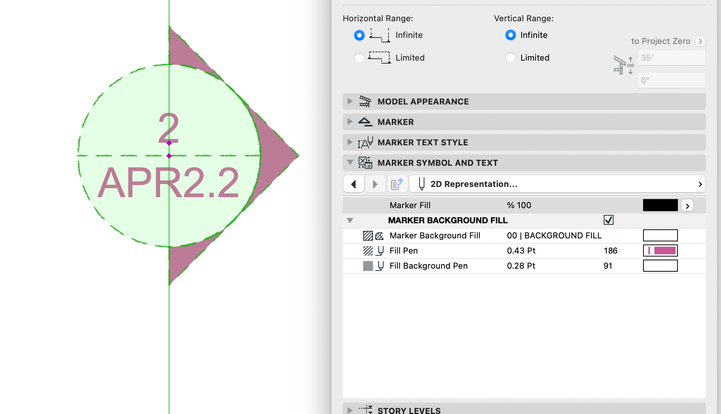Select the Fill Pen 0.43 Pt value
This screenshot has height=414, width=721.
coord(521,251)
